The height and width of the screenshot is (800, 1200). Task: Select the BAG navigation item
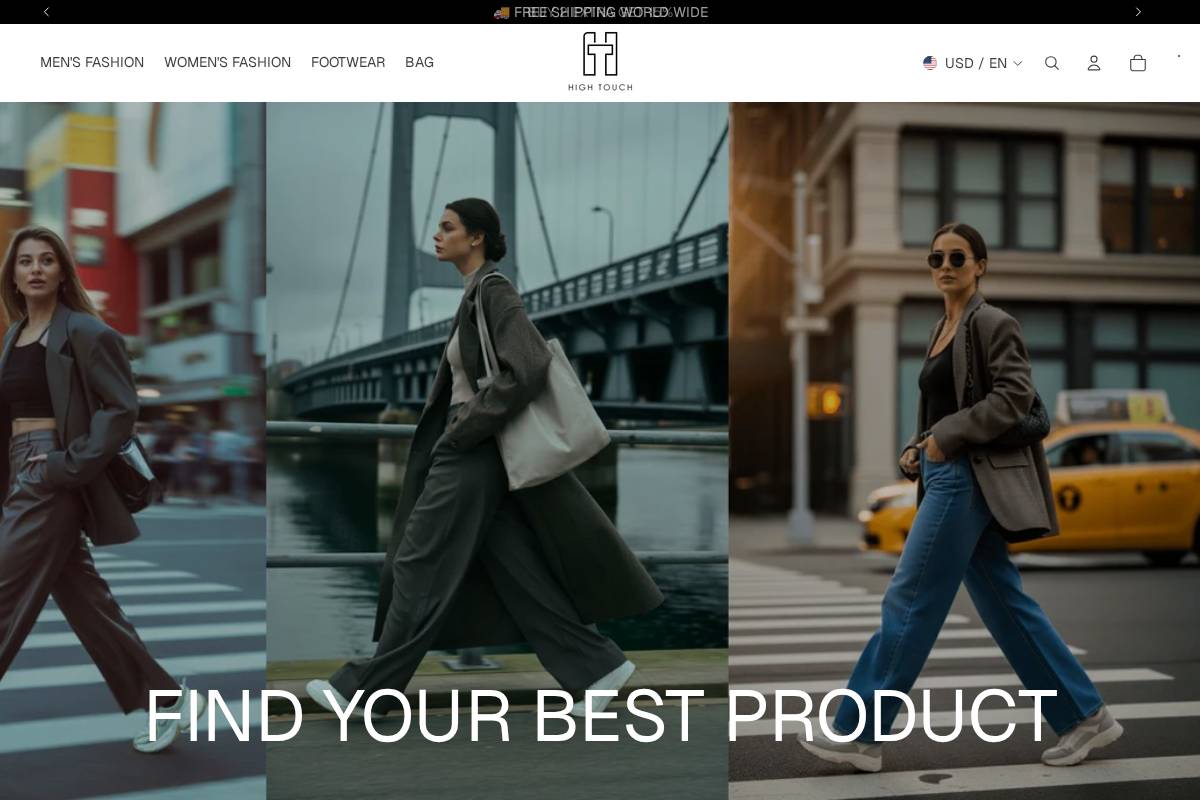(419, 62)
